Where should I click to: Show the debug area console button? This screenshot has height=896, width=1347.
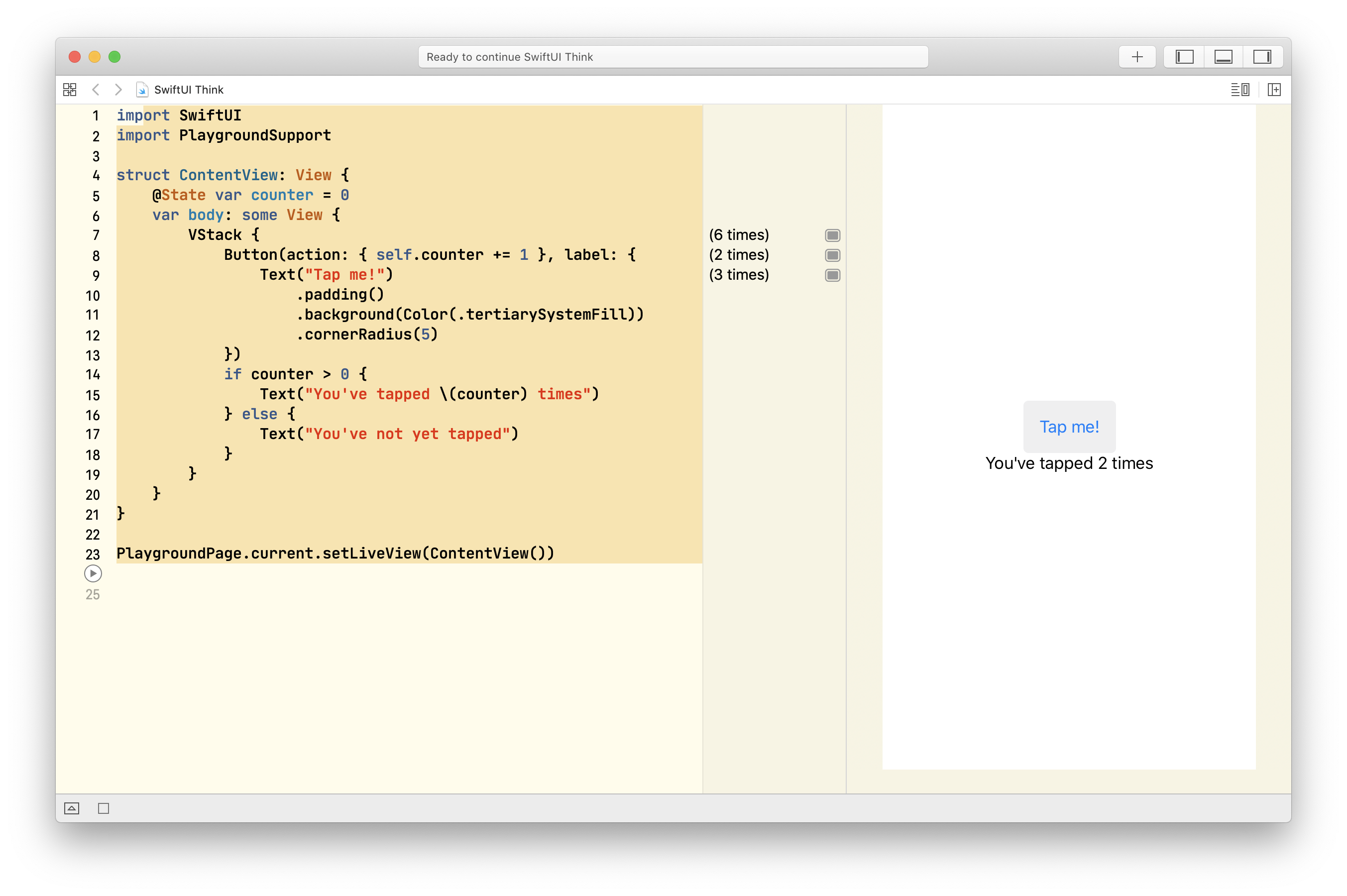pos(72,808)
